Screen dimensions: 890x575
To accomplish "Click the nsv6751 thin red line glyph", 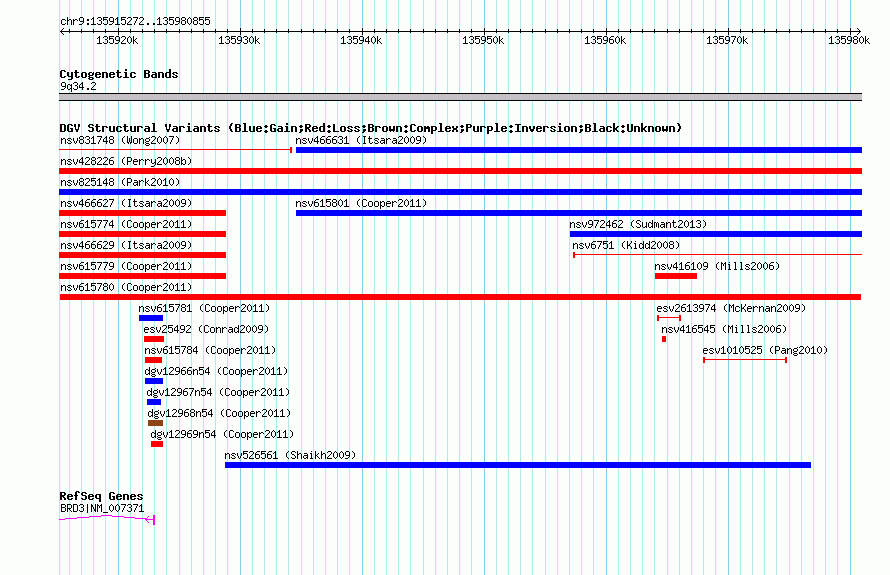I will [x=717, y=255].
